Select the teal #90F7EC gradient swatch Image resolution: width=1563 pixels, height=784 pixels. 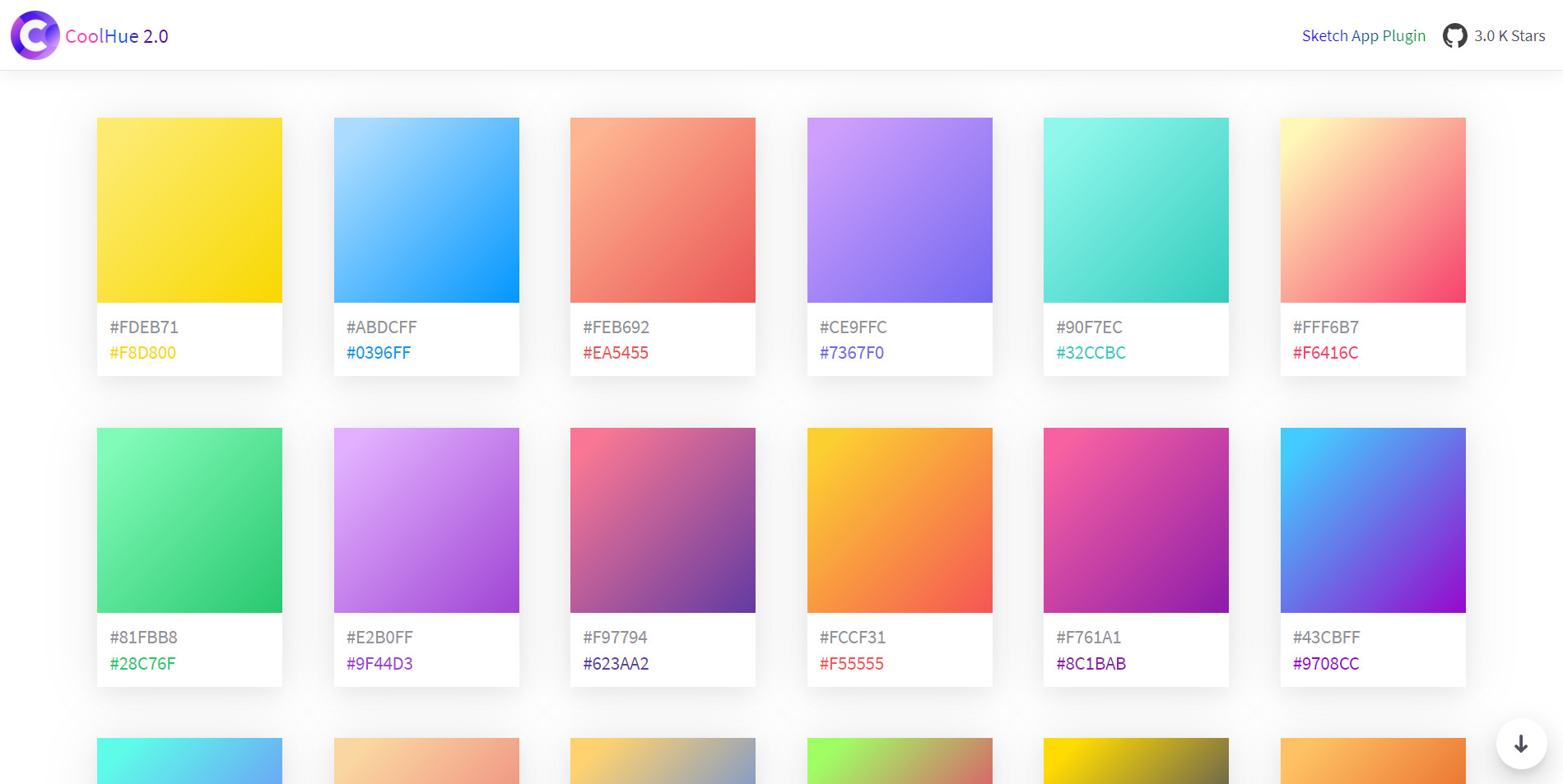click(1136, 210)
